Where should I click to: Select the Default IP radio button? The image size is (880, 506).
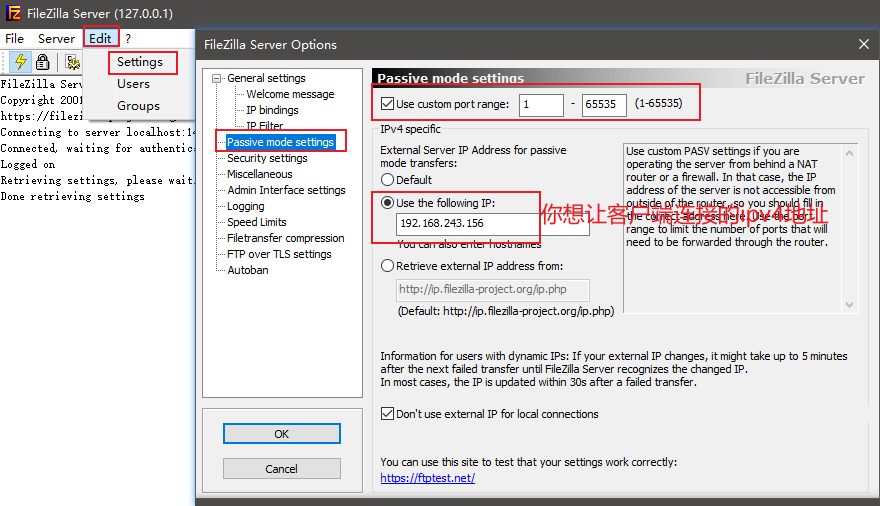tap(387, 180)
